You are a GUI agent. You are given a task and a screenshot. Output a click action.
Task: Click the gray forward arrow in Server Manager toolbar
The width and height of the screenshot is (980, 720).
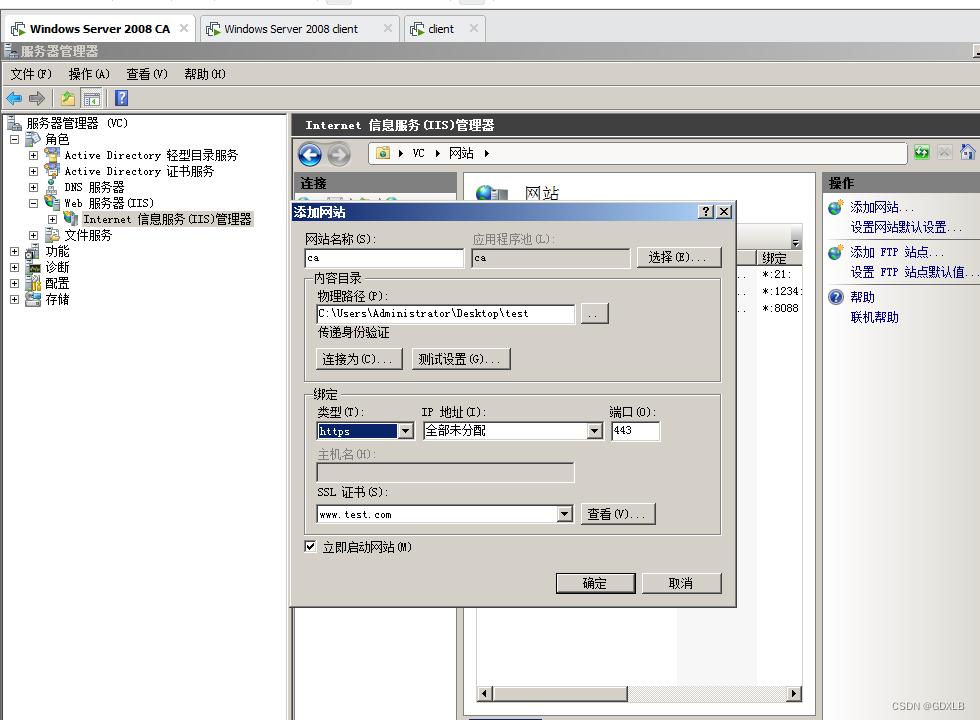(37, 98)
